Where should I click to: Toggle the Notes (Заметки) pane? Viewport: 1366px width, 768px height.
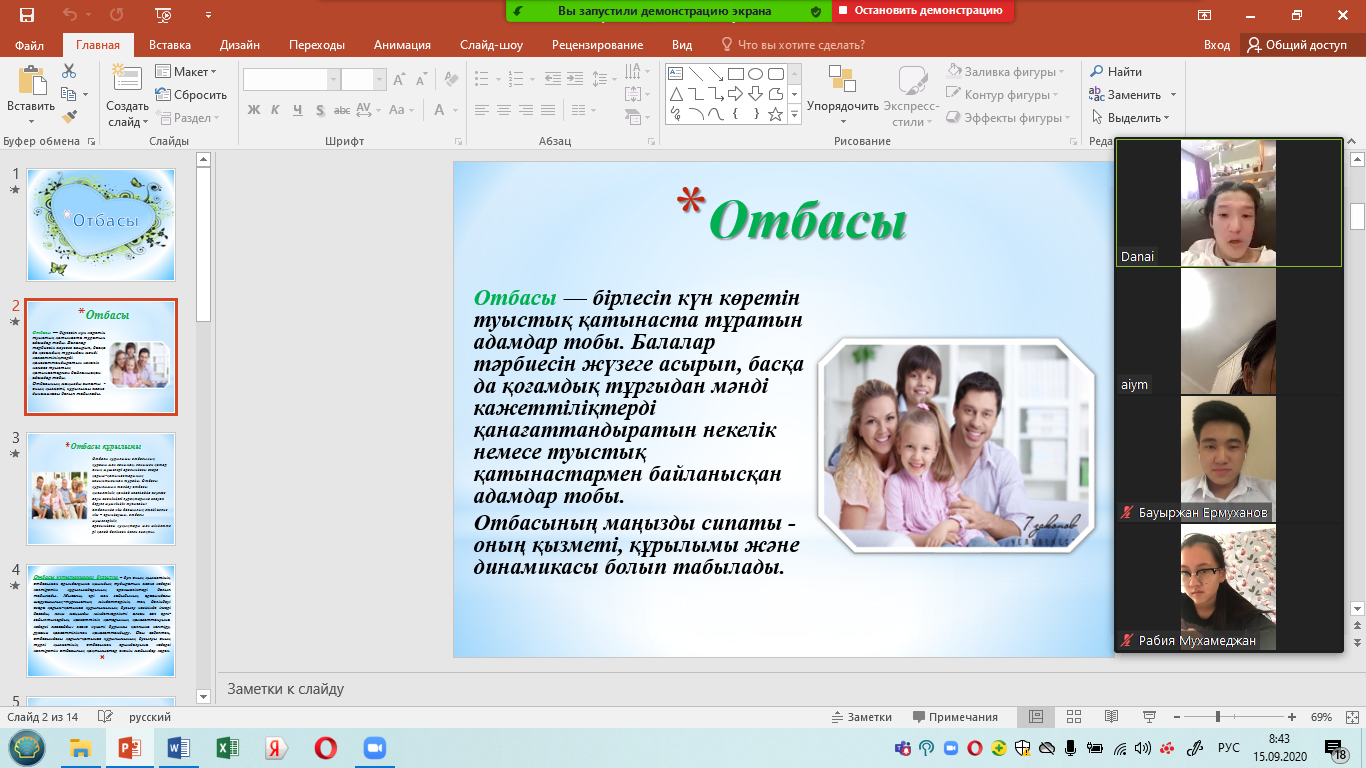coord(862,717)
